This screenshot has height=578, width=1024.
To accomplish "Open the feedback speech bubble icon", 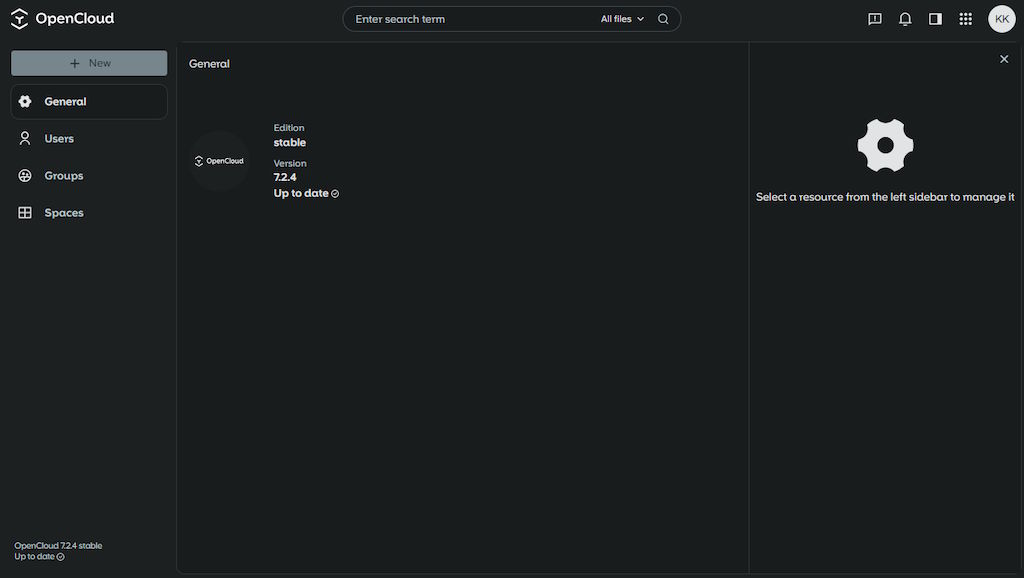I will coord(874,19).
